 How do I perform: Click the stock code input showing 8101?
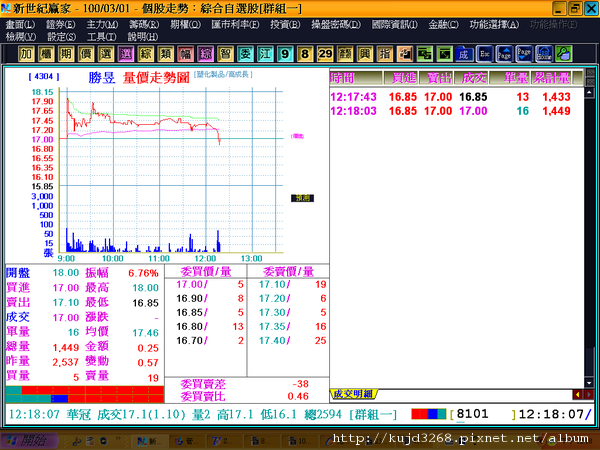(x=483, y=414)
